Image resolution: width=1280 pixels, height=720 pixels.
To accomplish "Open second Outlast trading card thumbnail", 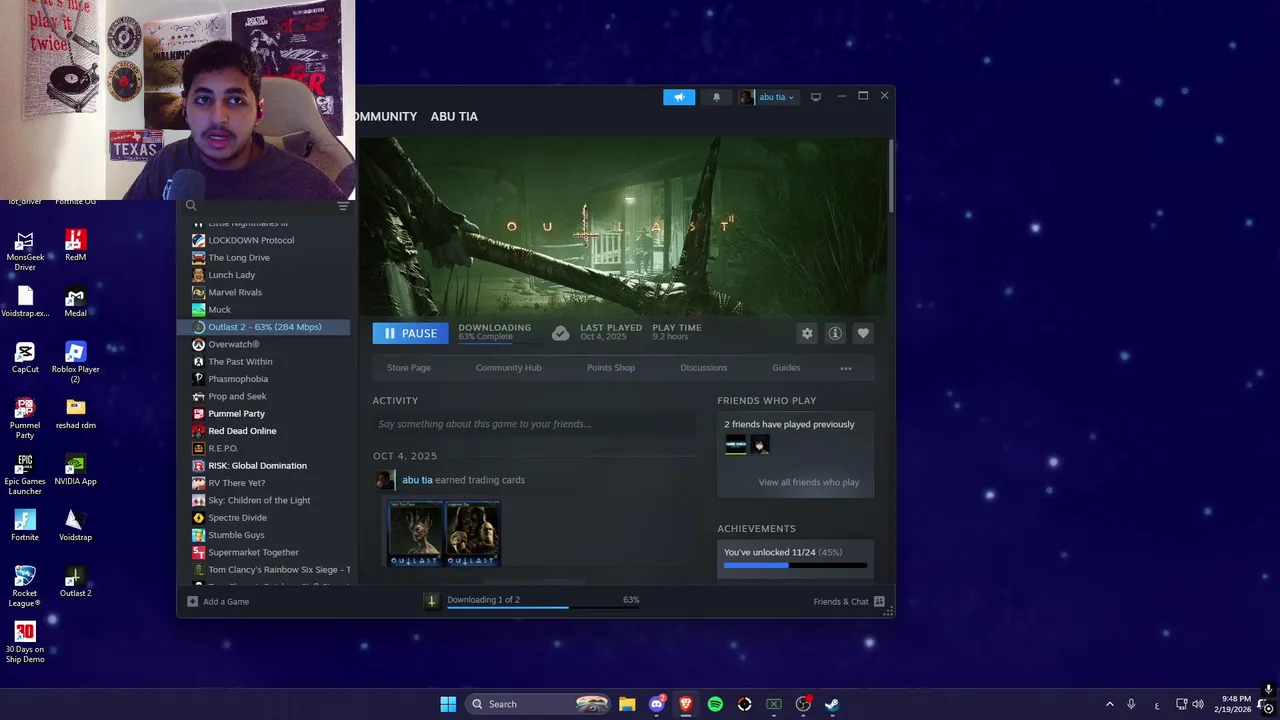I will tap(472, 533).
